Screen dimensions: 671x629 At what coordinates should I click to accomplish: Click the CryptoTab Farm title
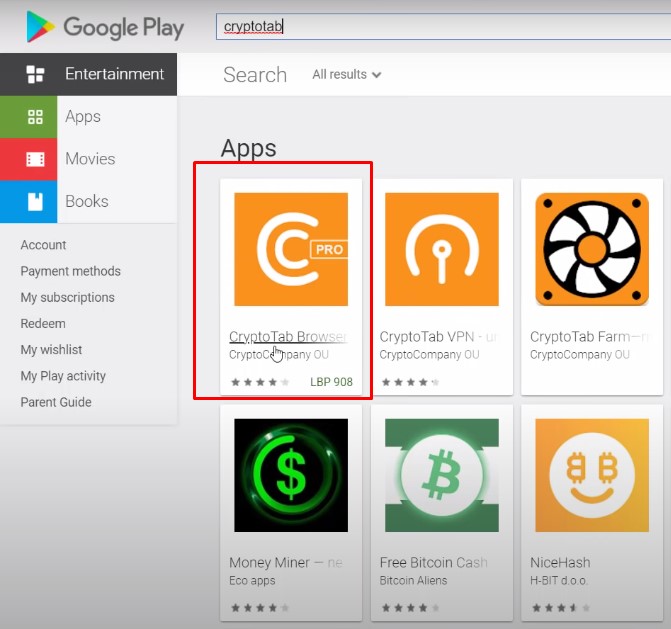[x=590, y=337]
